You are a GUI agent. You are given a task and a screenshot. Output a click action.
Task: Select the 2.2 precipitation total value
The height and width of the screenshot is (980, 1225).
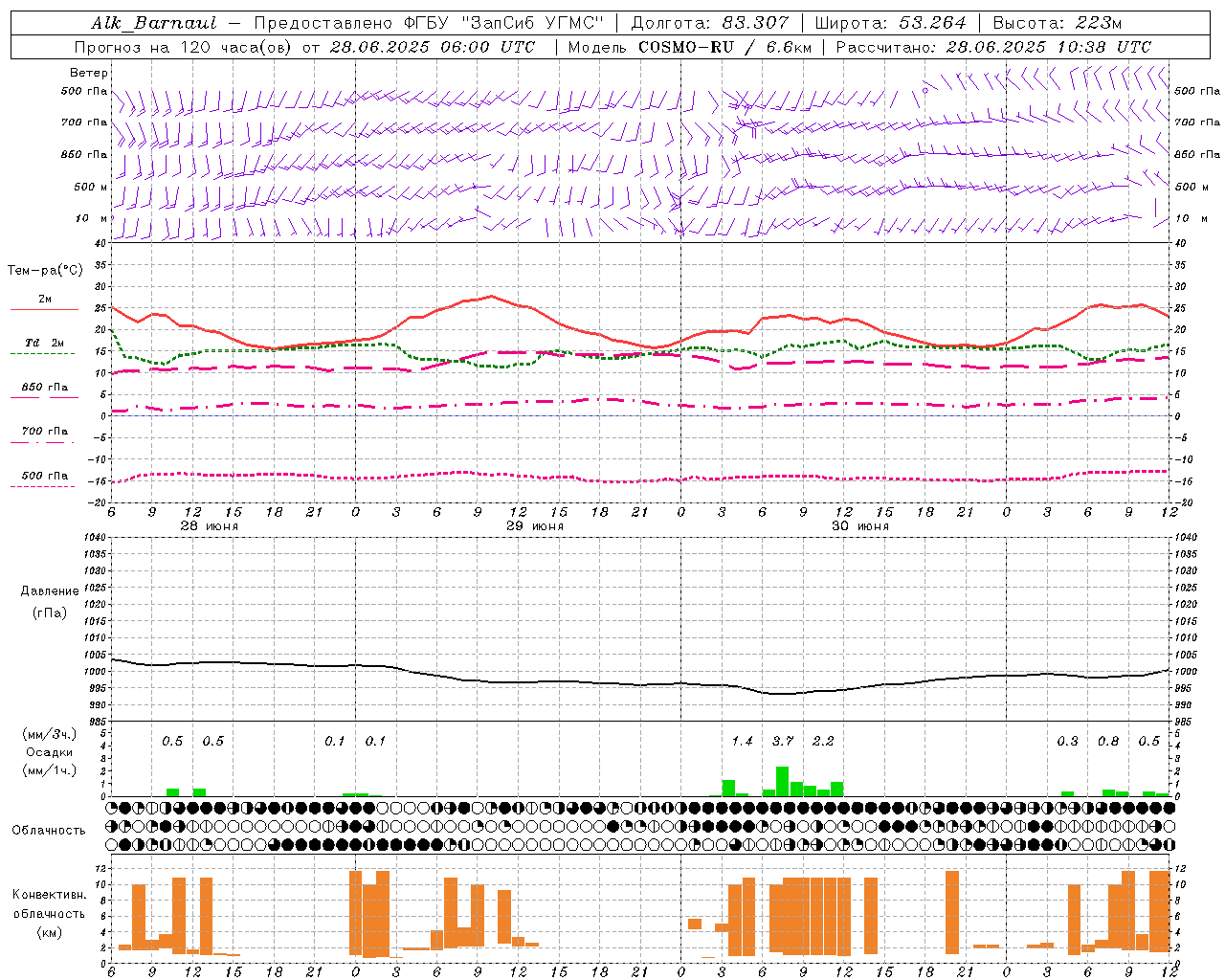tap(823, 741)
